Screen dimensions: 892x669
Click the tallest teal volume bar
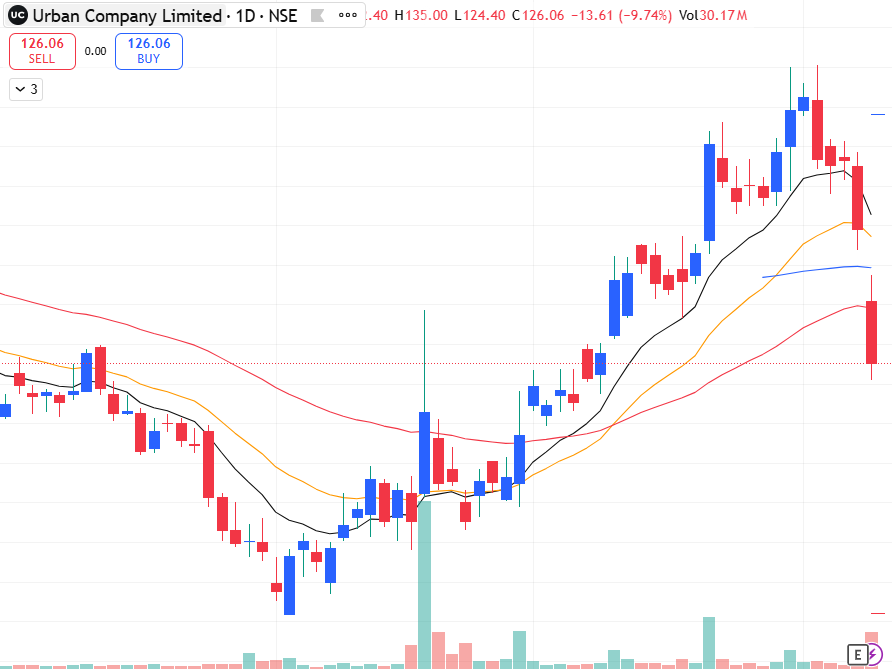pos(424,585)
